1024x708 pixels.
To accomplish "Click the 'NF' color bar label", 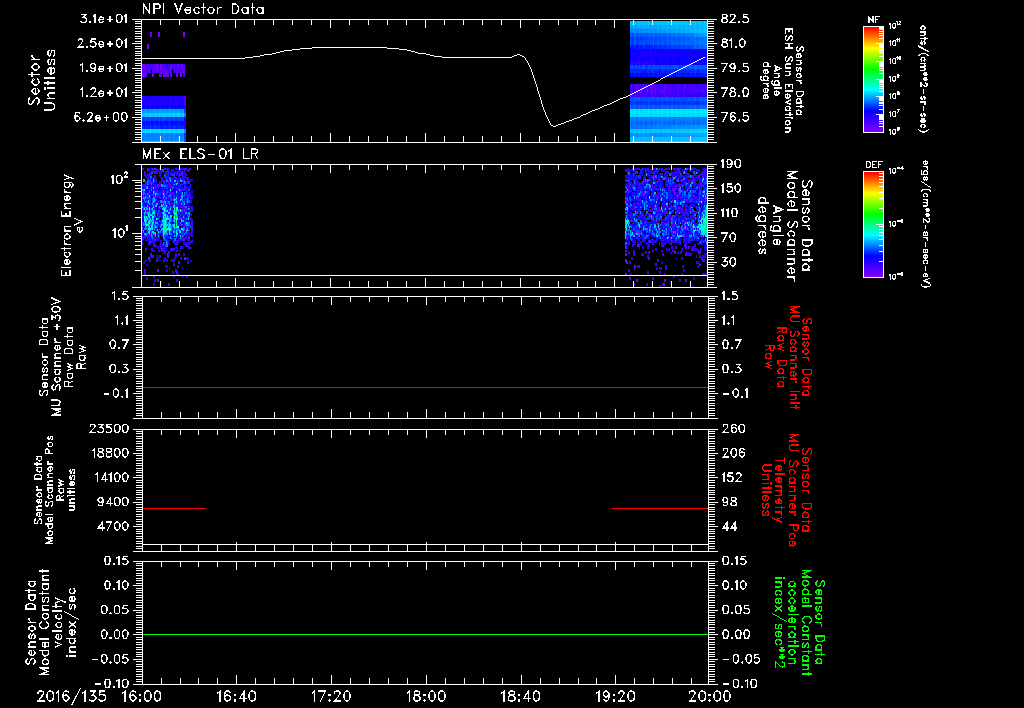I will tap(873, 20).
